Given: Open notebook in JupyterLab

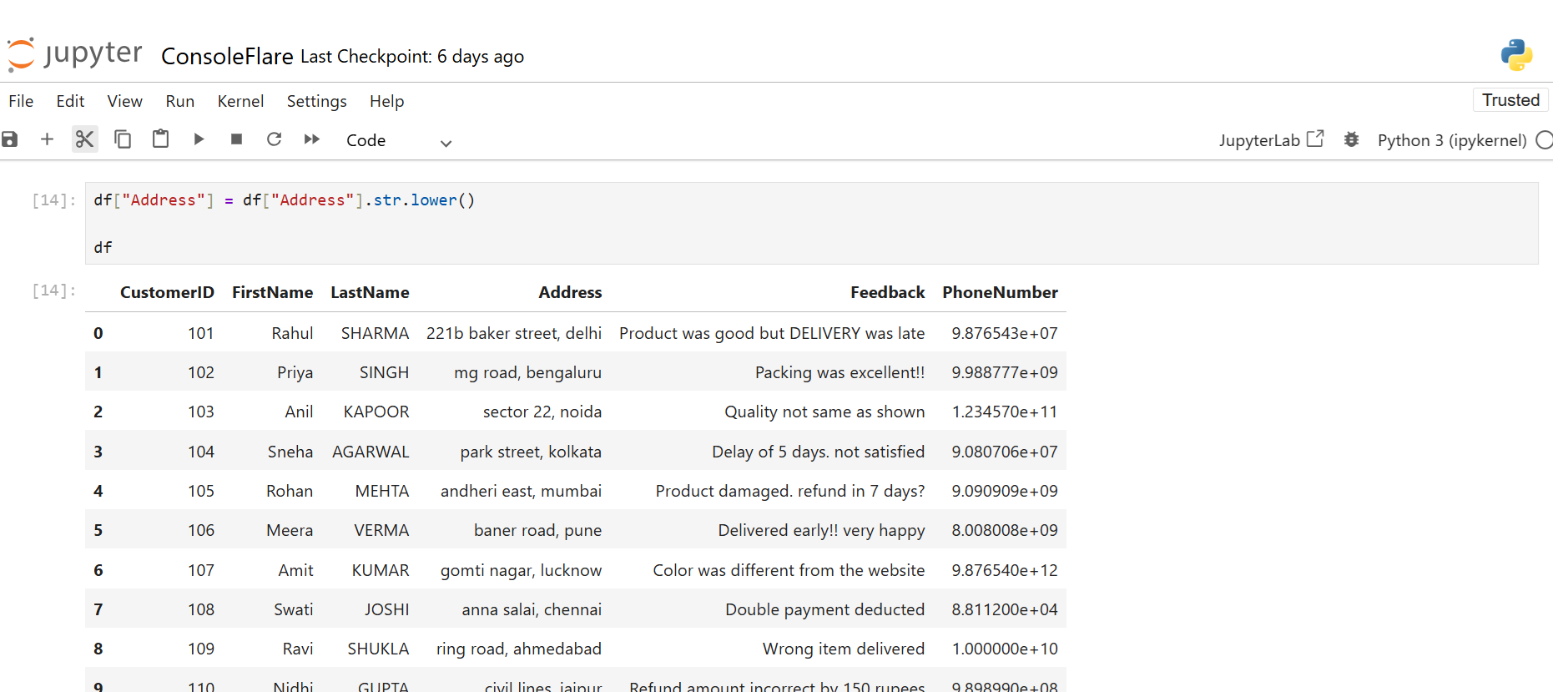Looking at the screenshot, I should click(1270, 140).
